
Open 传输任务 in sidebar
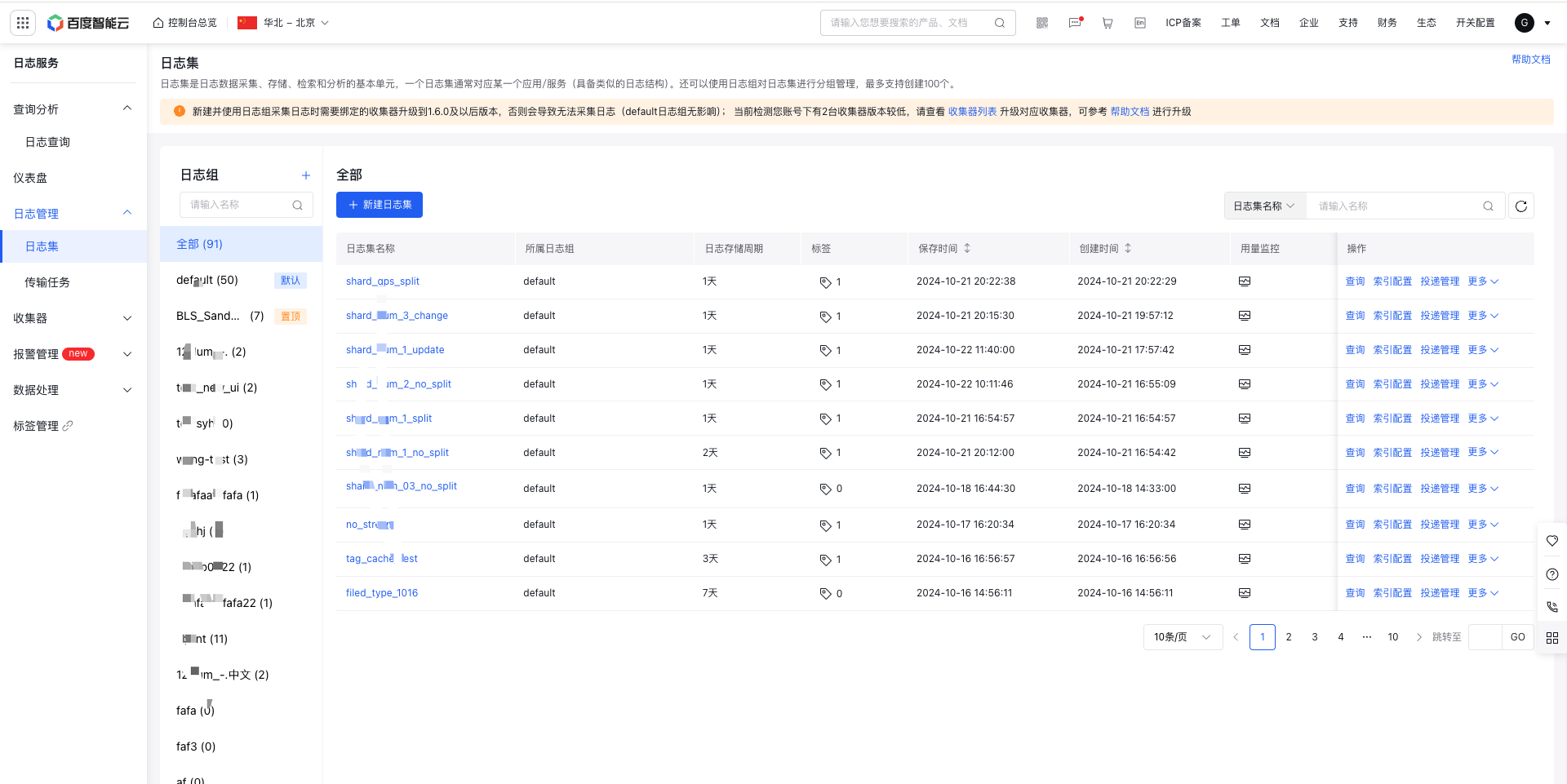pos(47,282)
